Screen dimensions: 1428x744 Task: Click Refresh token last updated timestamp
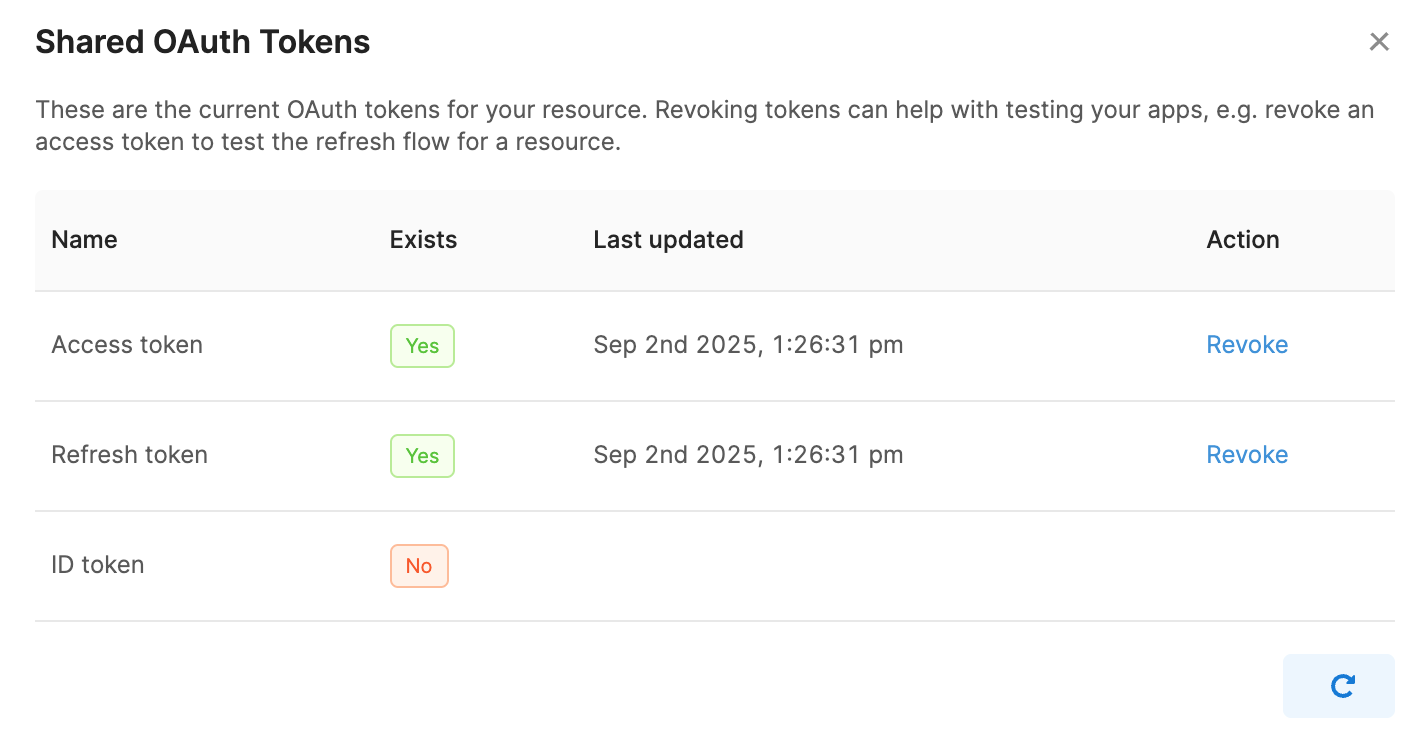[748, 455]
